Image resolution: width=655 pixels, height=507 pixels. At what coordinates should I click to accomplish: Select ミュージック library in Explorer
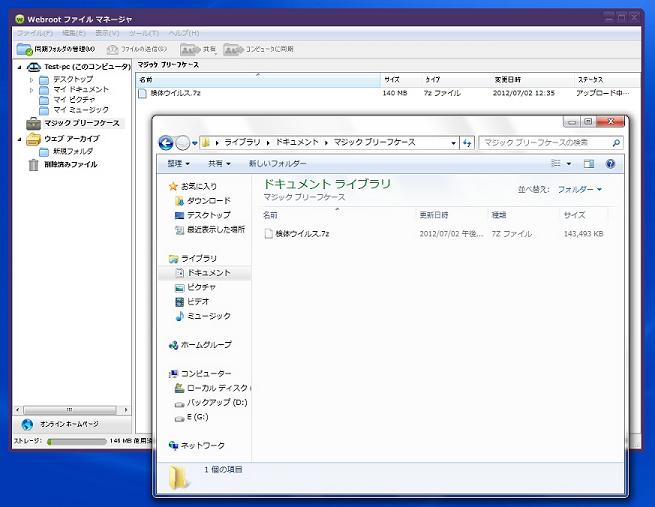click(x=208, y=316)
